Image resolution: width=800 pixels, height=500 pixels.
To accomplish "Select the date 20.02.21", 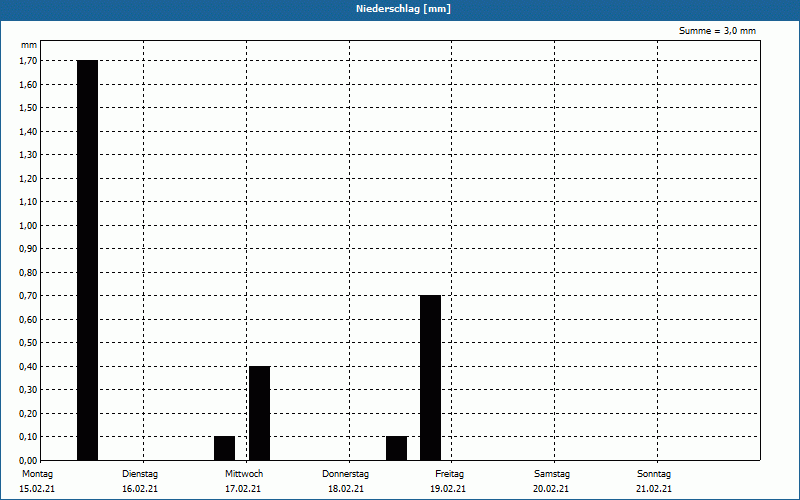I will click(x=551, y=489).
